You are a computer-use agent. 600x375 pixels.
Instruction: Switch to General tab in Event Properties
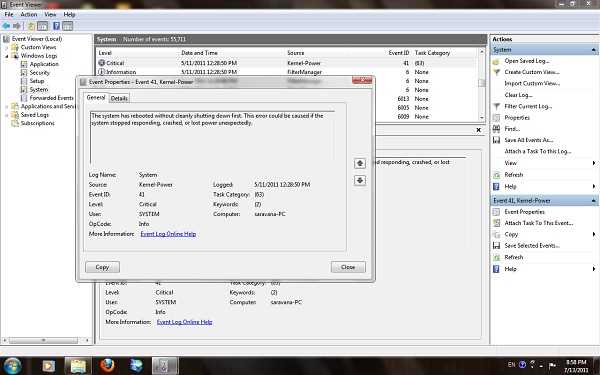[x=96, y=98]
